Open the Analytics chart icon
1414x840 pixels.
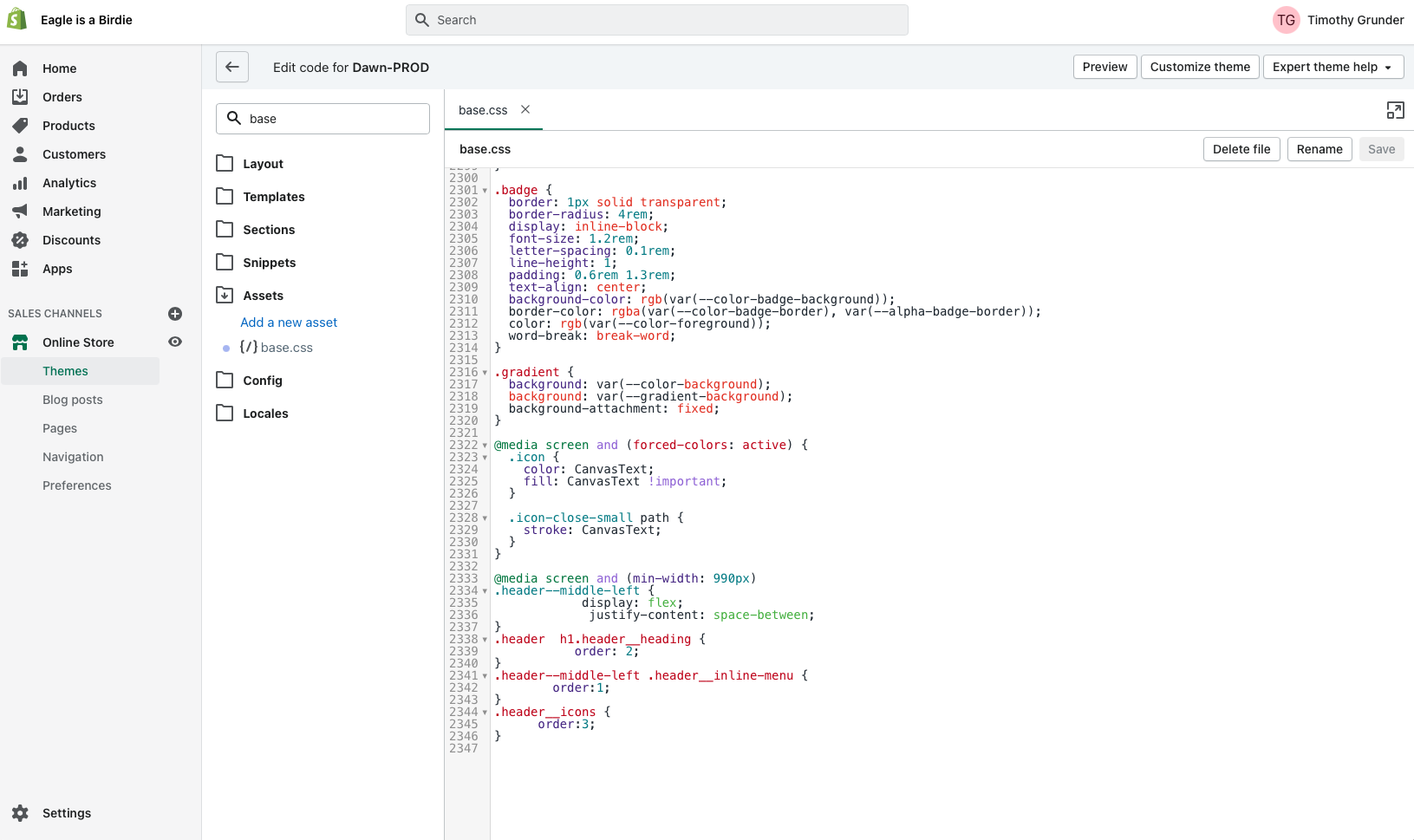click(x=21, y=183)
